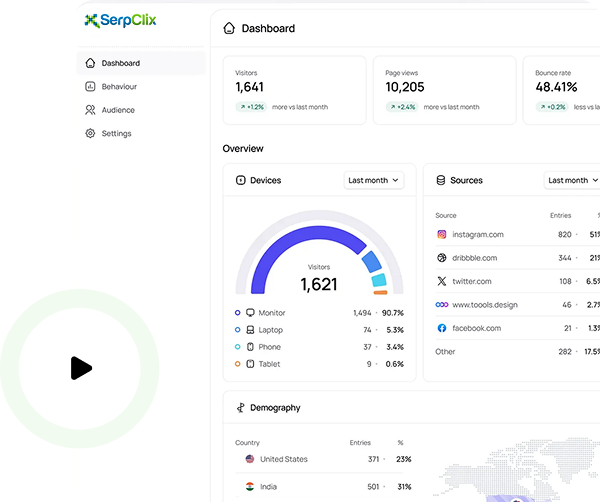
Task: Click the Laptop device icon
Action: point(250,330)
